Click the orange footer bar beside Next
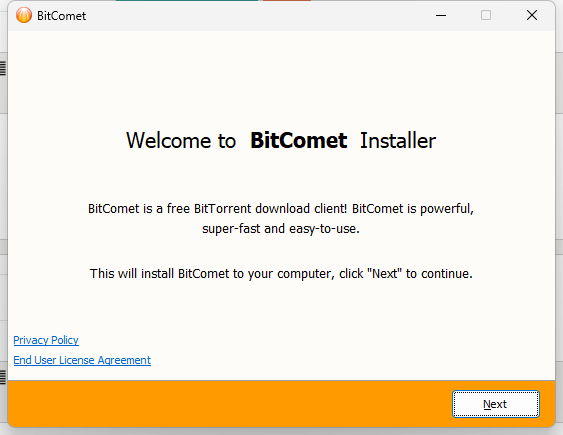Image resolution: width=563 pixels, height=435 pixels. 230,404
